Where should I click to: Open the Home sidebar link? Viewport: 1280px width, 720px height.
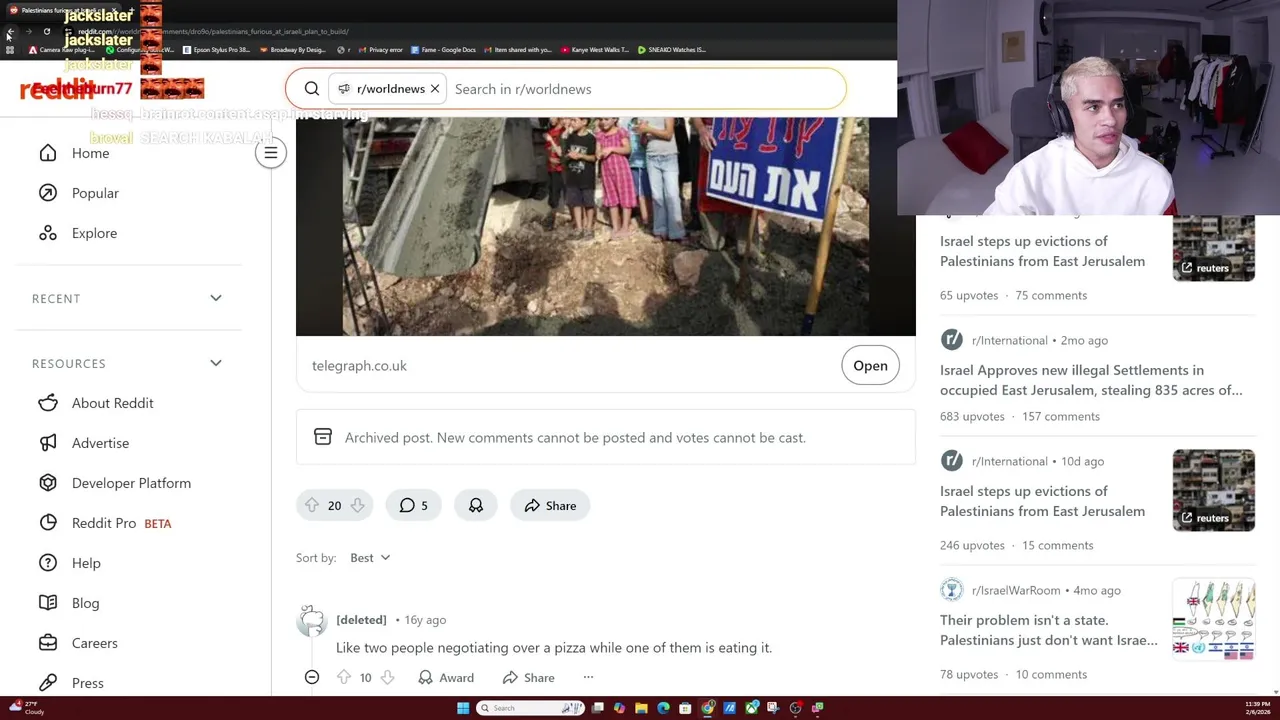click(x=90, y=153)
